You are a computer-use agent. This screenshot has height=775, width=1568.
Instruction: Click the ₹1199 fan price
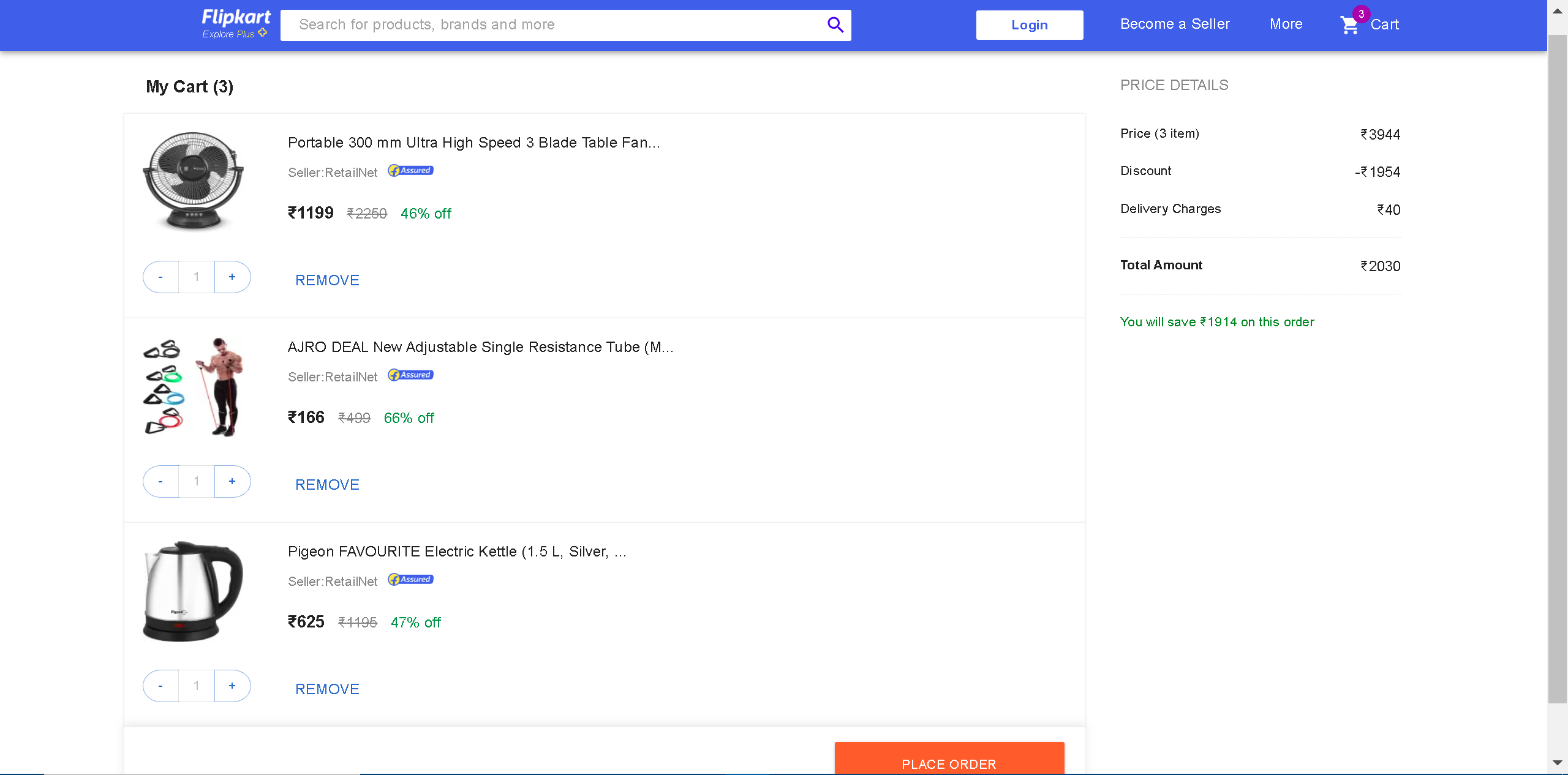tap(311, 213)
